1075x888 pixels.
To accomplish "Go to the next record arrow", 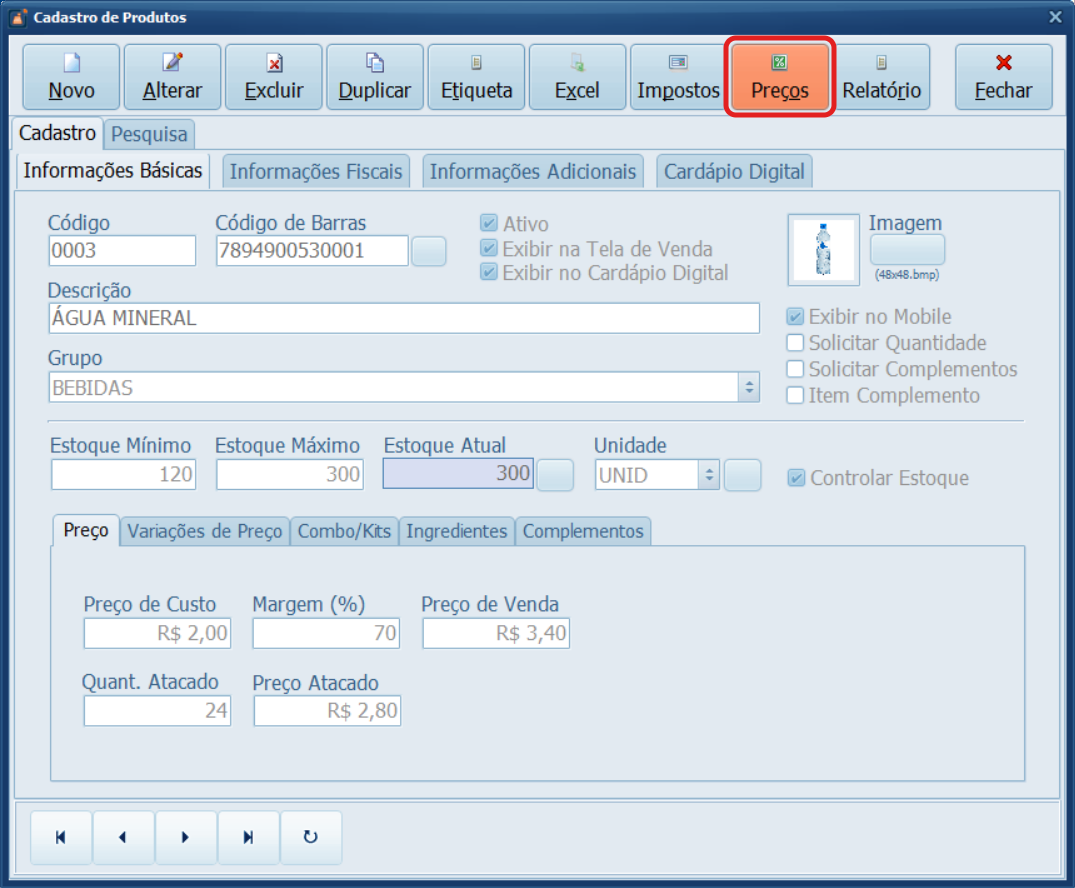I will point(185,838).
